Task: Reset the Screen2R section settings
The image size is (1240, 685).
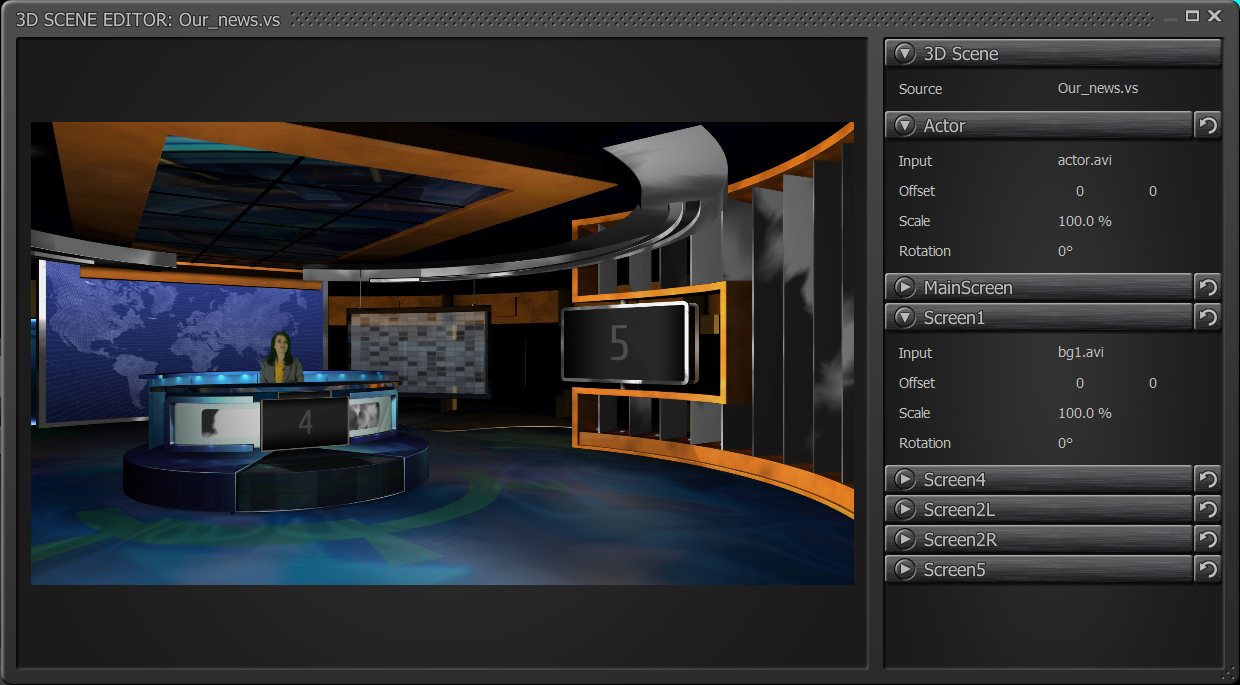Action: click(1208, 539)
